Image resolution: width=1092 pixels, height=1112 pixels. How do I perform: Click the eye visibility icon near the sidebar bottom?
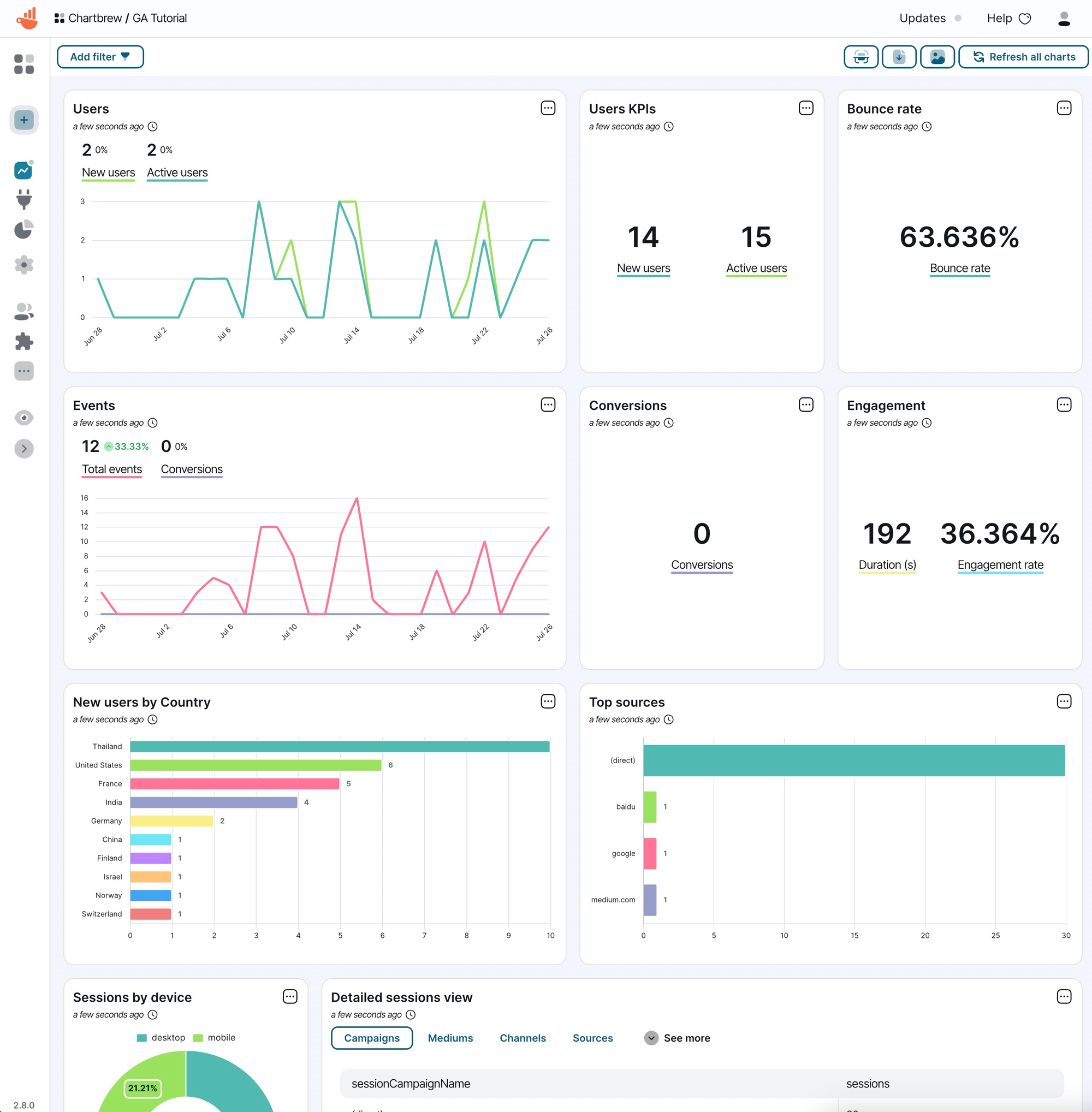coord(23,418)
